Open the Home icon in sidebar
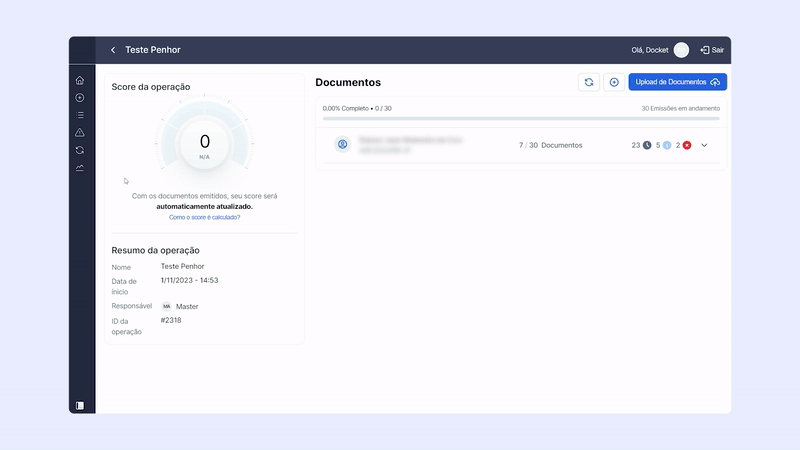The image size is (800, 450). click(80, 80)
